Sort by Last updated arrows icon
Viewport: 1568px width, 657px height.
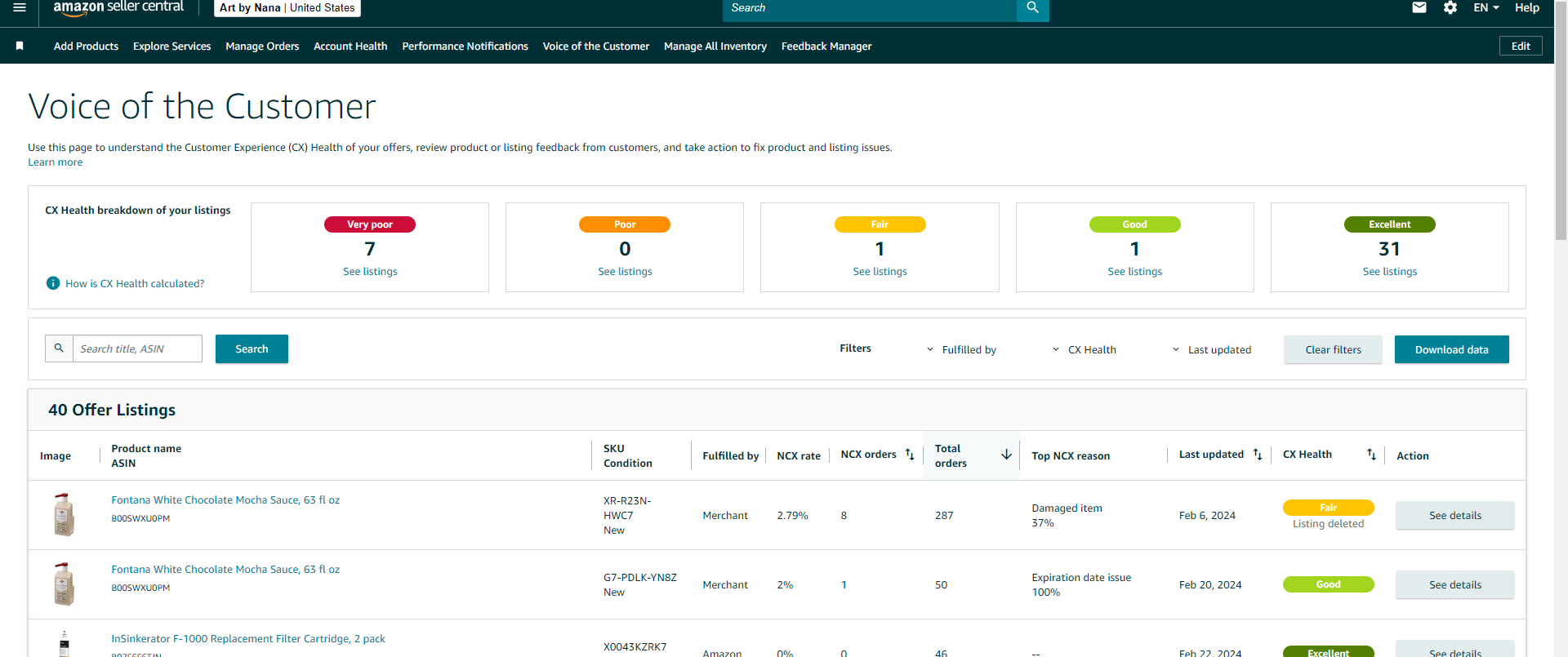(1258, 455)
